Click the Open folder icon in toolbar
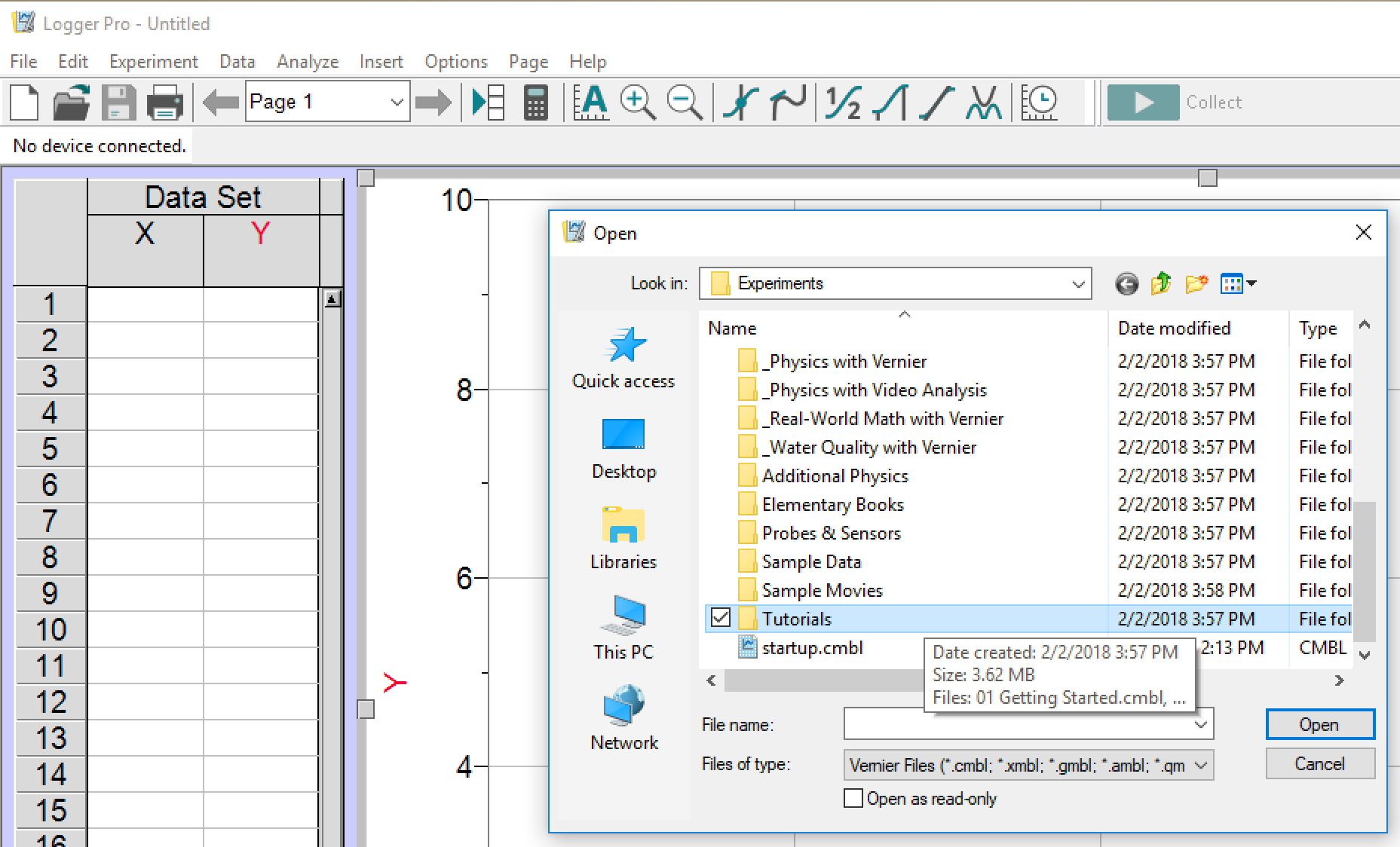The image size is (1400, 847). [72, 102]
